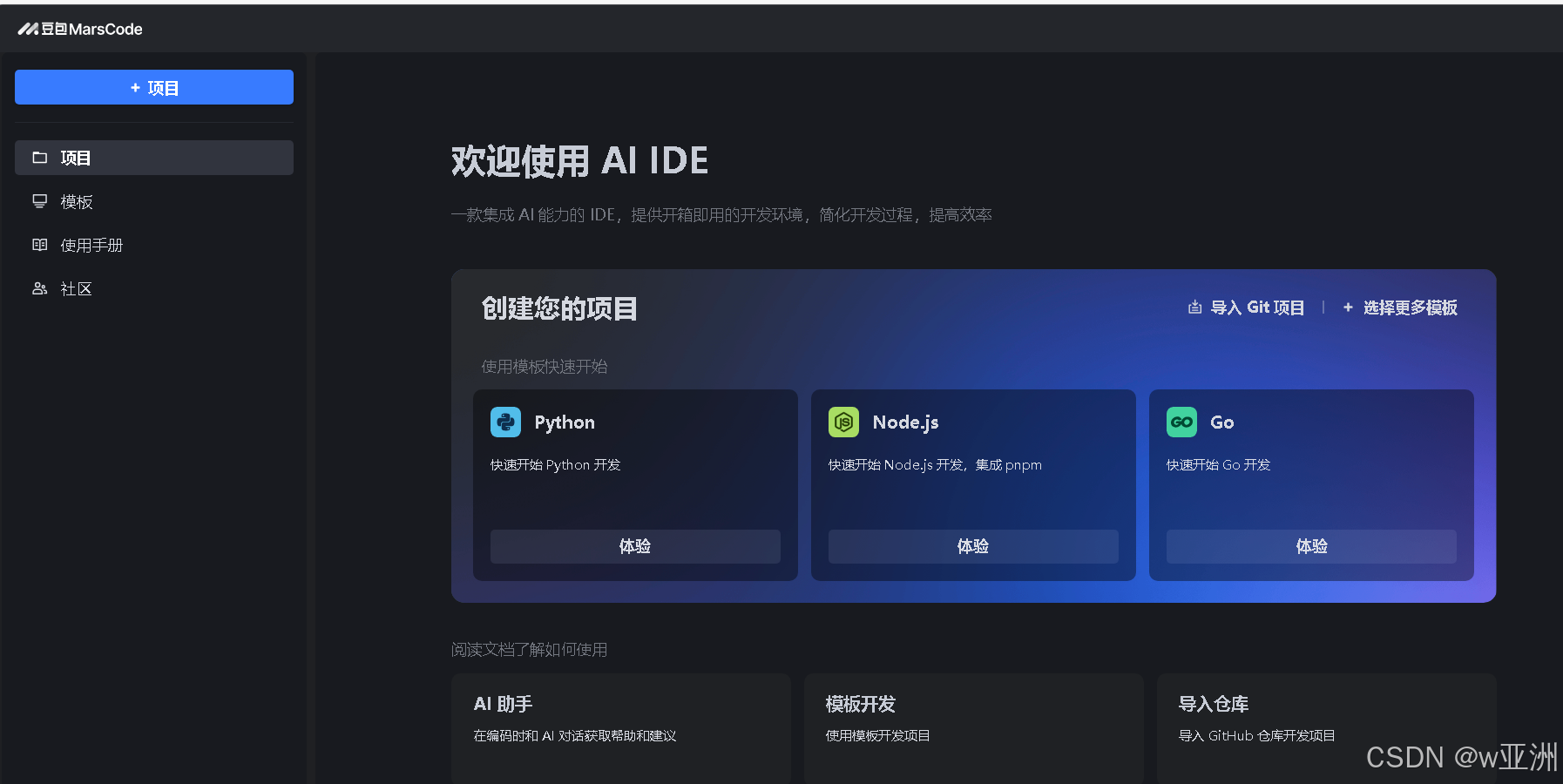
Task: Click 体验 button on Go card
Action: [x=1311, y=546]
